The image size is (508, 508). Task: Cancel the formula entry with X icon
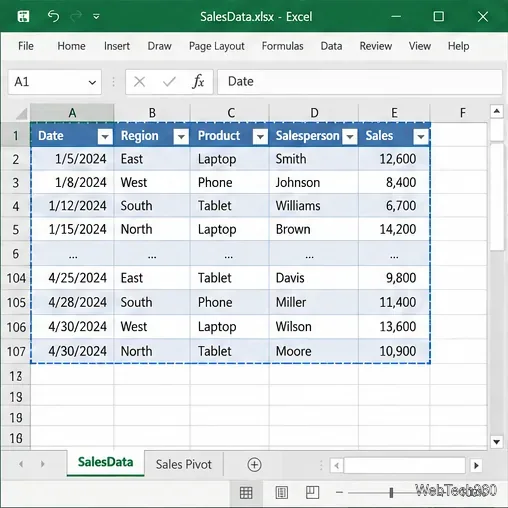coord(139,82)
